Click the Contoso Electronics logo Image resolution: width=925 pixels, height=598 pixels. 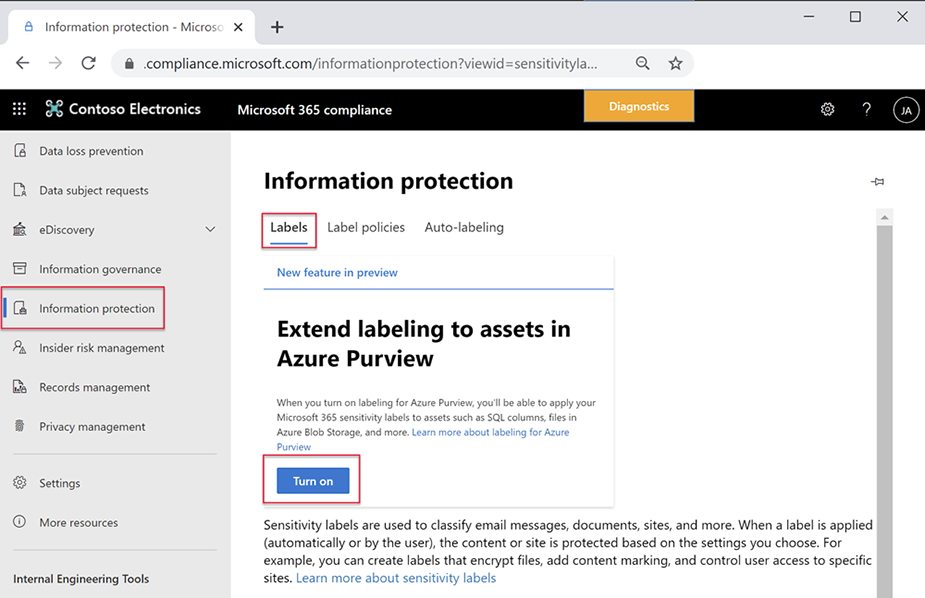point(53,109)
